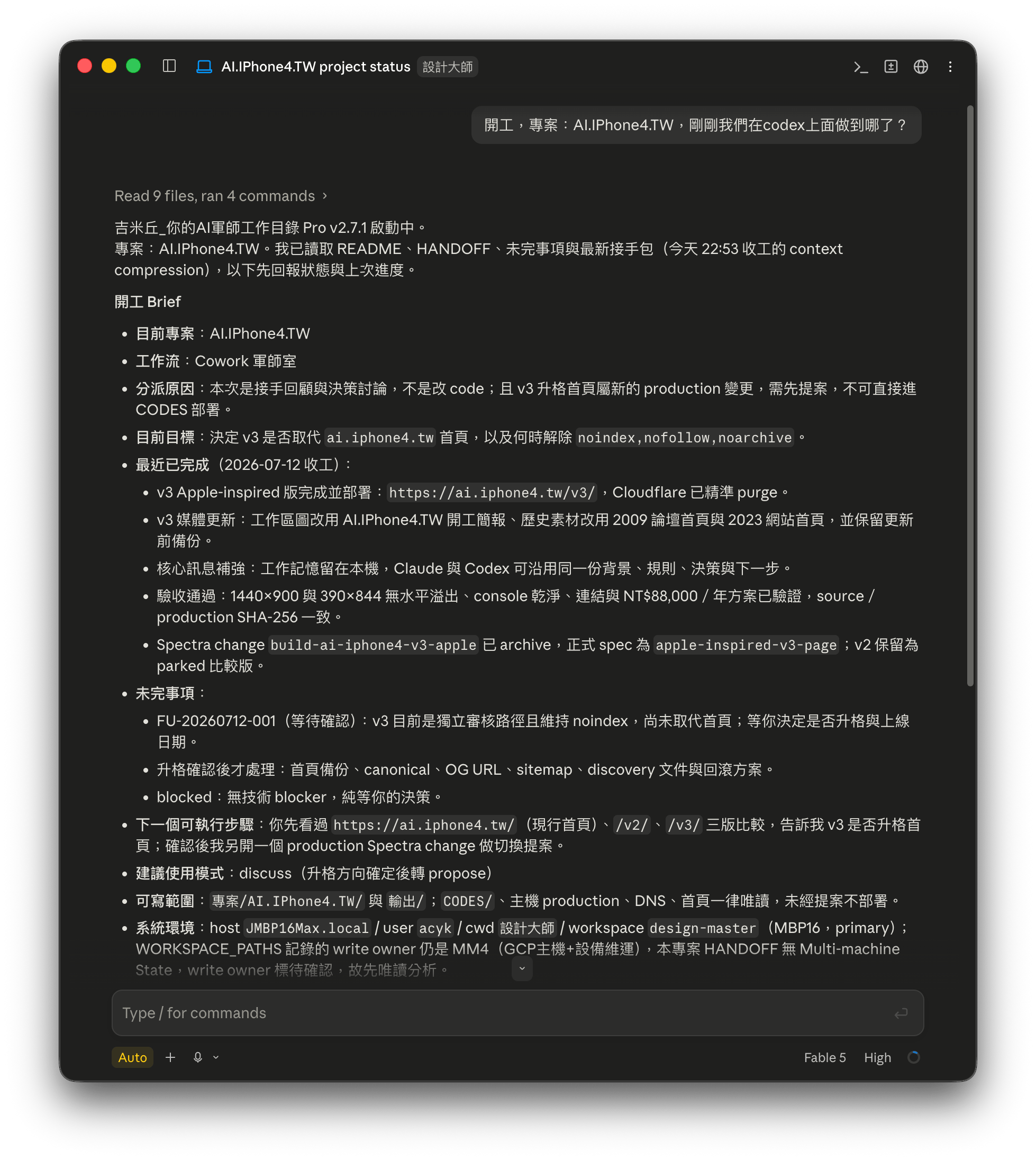Click the 系統環境 bullet label

pyautogui.click(x=165, y=928)
